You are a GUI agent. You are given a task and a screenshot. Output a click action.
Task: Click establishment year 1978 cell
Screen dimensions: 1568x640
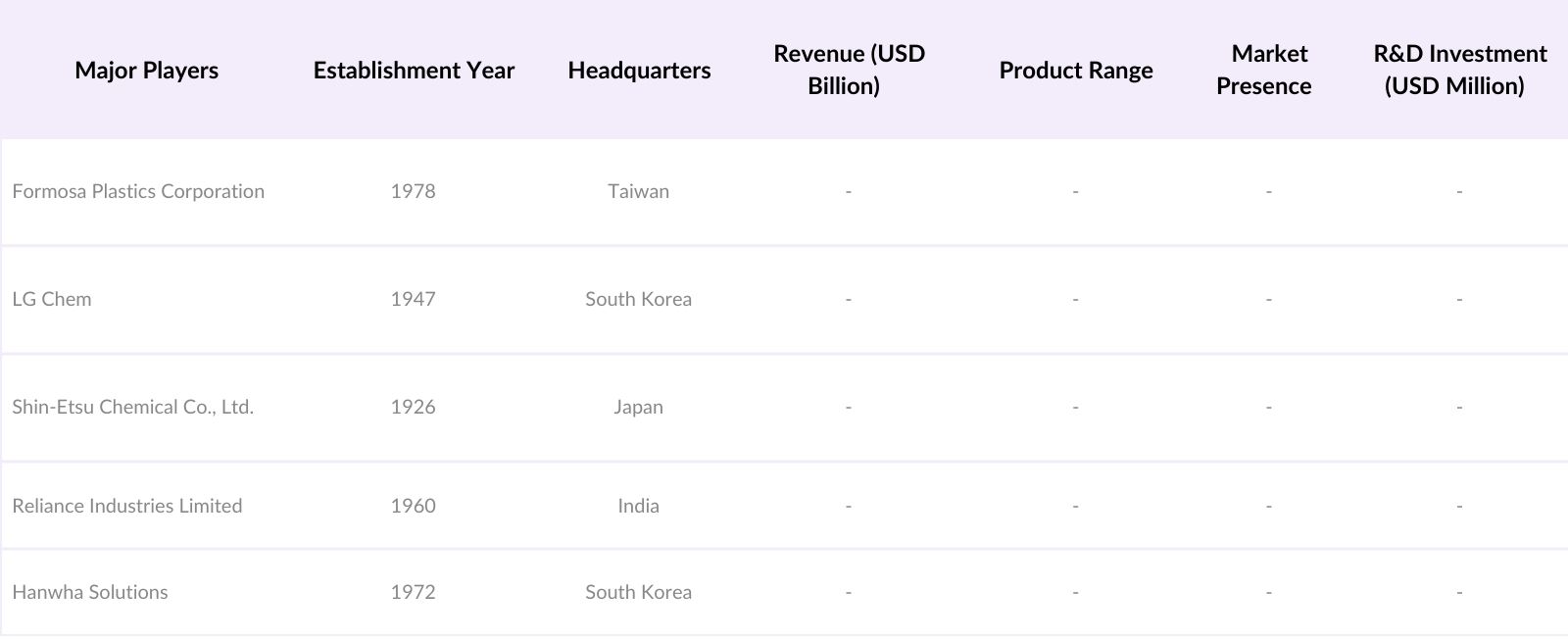pos(413,191)
